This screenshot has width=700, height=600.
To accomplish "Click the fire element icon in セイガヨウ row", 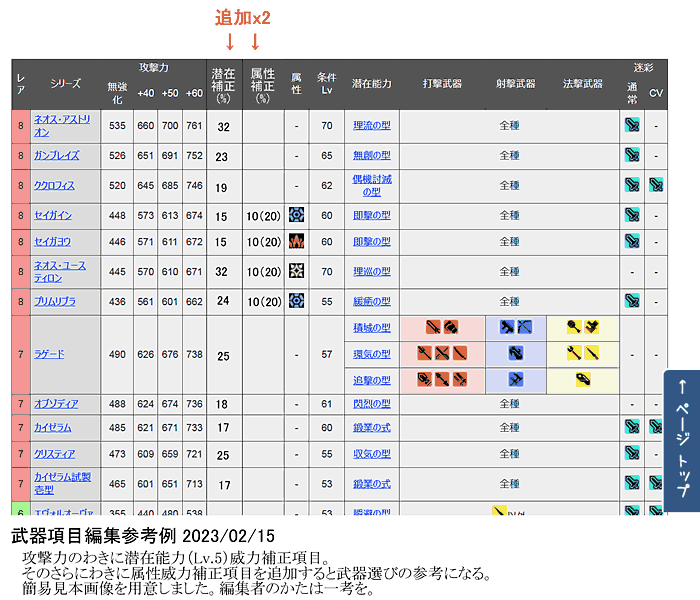I will 296,241.
